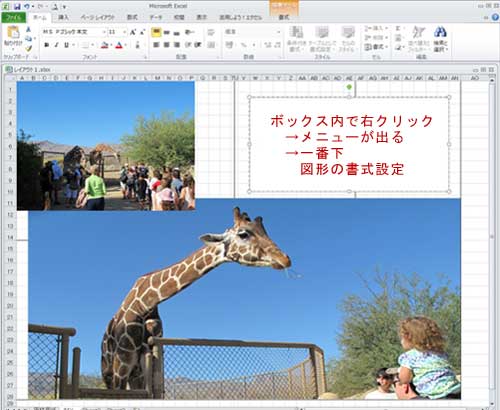500x410 pixels.
Task: Open the green File tab
Action: [14, 17]
